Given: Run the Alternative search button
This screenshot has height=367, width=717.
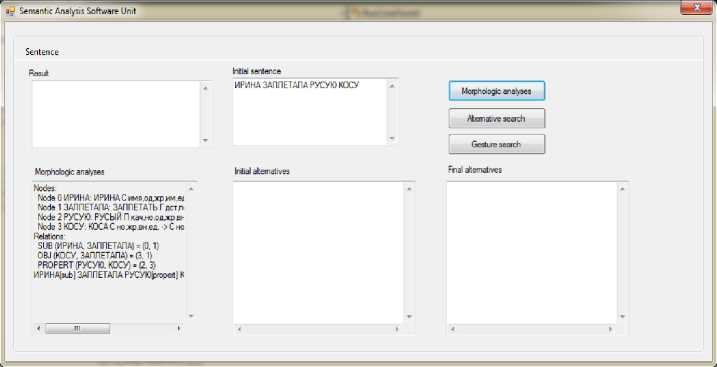Looking at the screenshot, I should click(x=497, y=118).
